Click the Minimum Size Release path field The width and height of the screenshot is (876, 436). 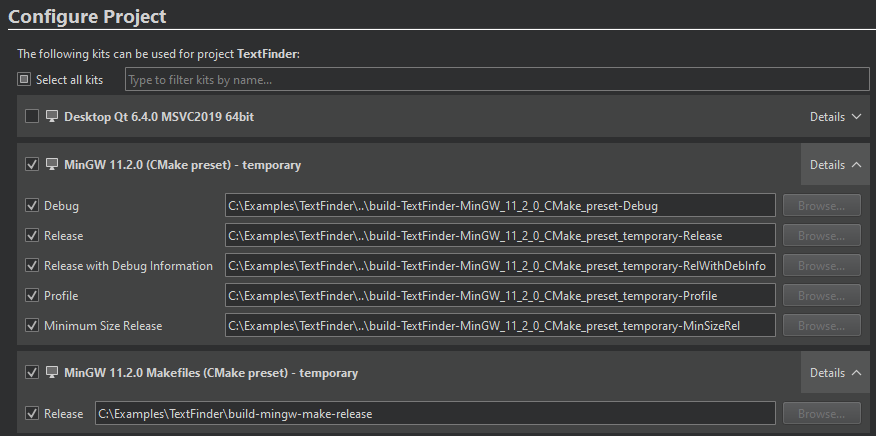point(500,326)
